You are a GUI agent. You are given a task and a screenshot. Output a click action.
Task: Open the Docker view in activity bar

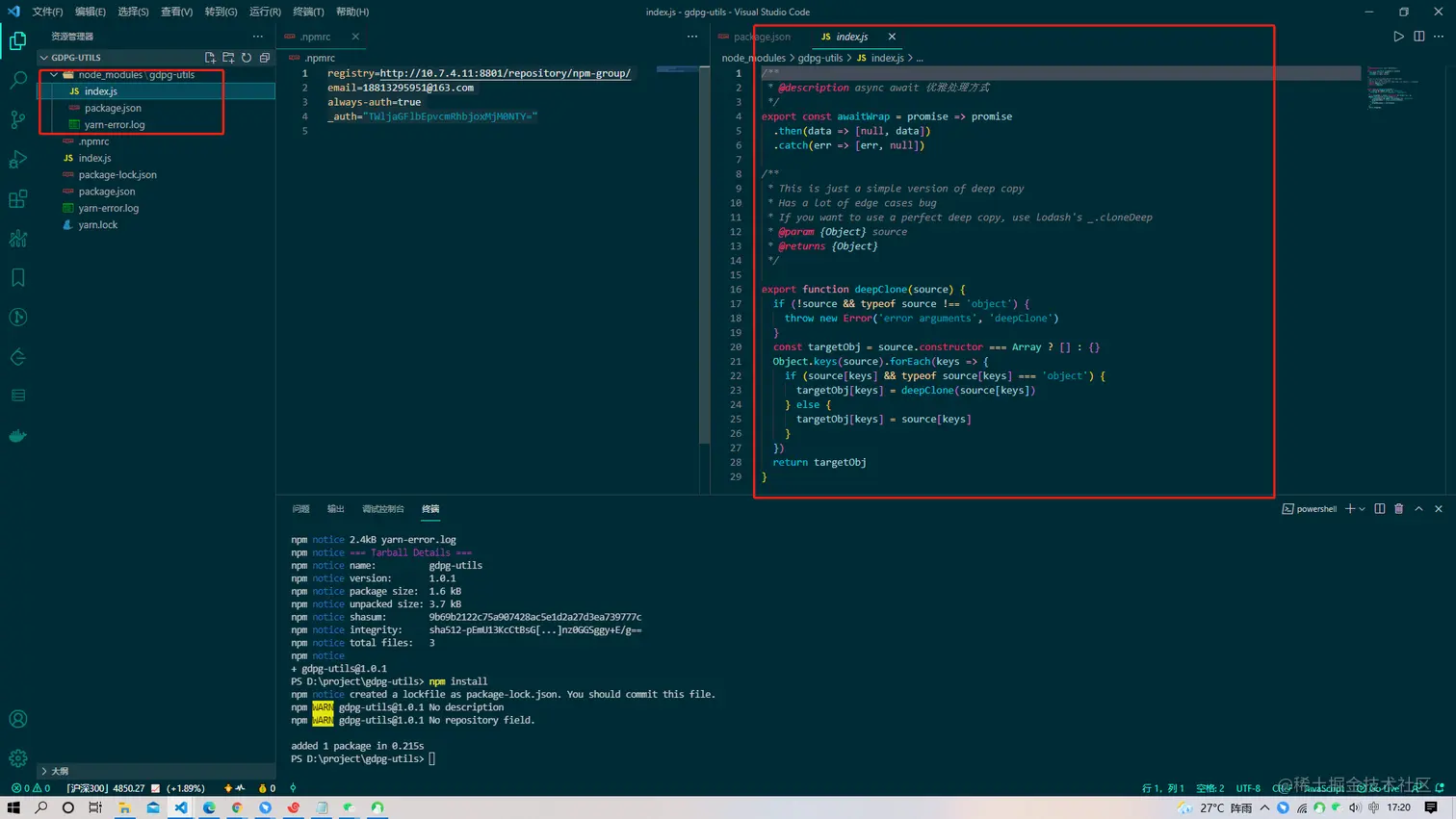pos(17,436)
